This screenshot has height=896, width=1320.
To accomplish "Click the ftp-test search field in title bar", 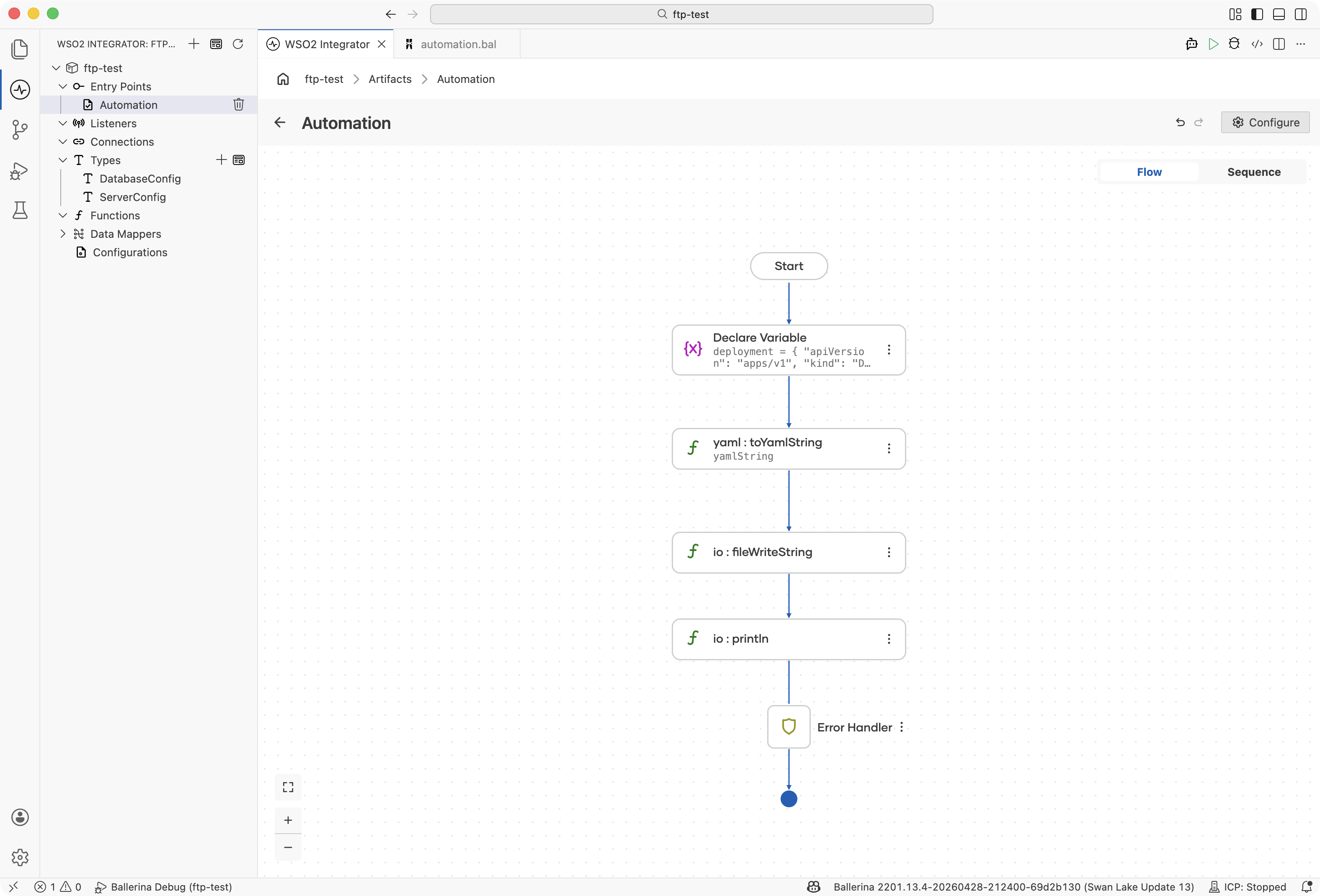I will coord(681,14).
